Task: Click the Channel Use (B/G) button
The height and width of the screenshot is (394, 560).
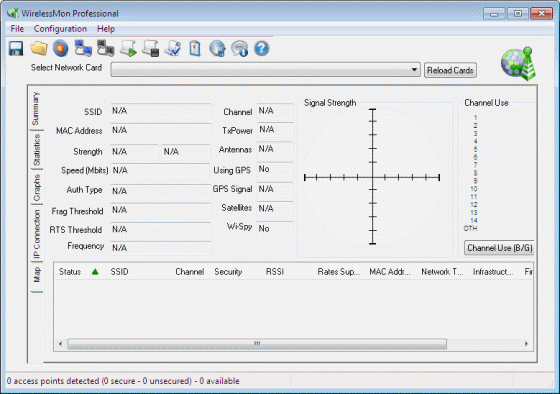Action: tap(499, 248)
